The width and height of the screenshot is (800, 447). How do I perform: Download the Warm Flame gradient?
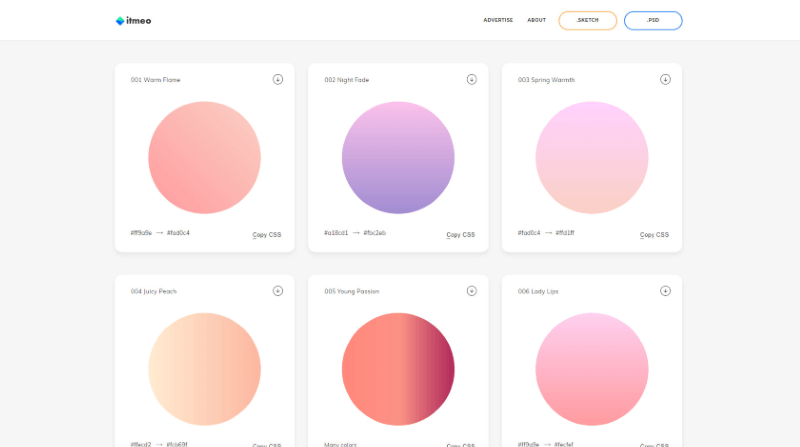[278, 79]
